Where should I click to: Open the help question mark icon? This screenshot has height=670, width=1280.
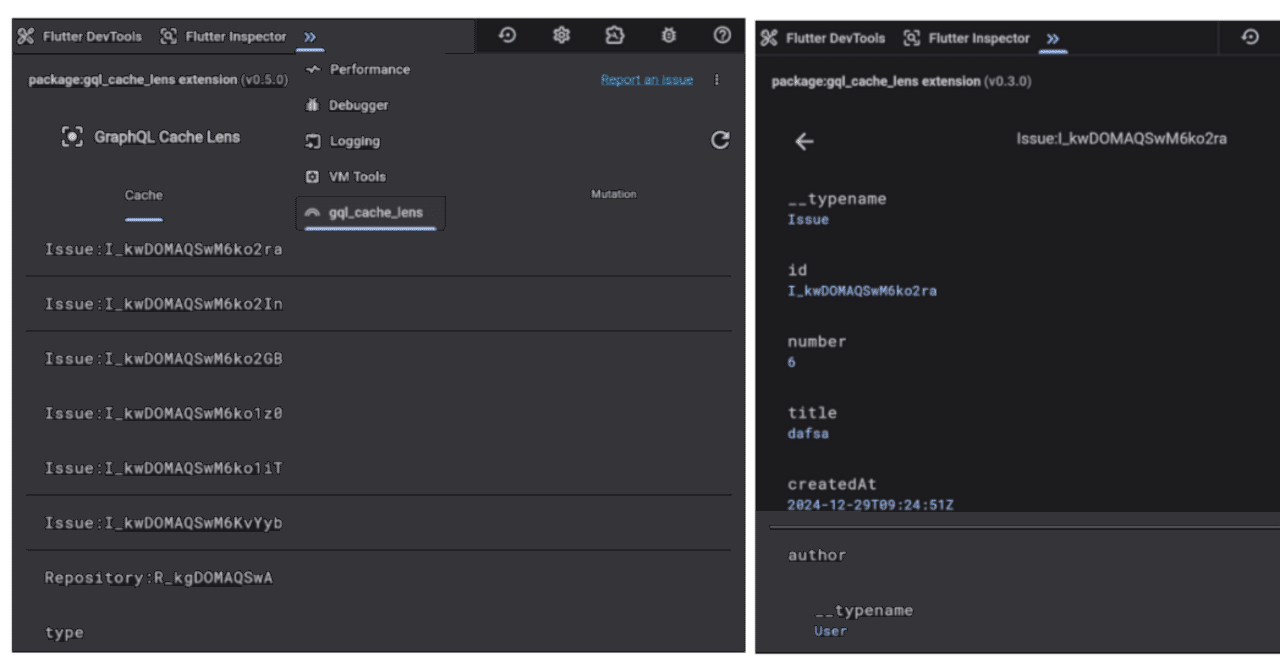721,35
